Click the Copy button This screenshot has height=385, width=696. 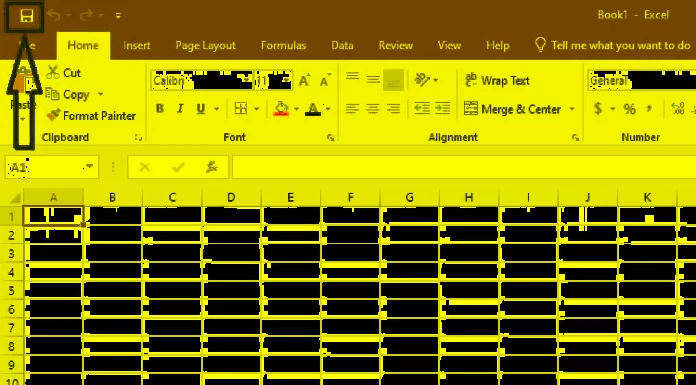click(x=67, y=94)
